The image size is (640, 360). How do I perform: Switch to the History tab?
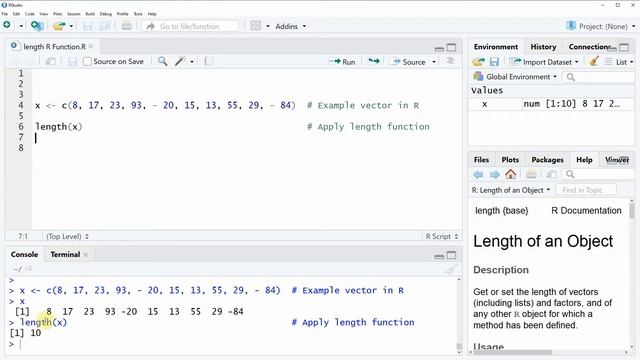pos(543,47)
